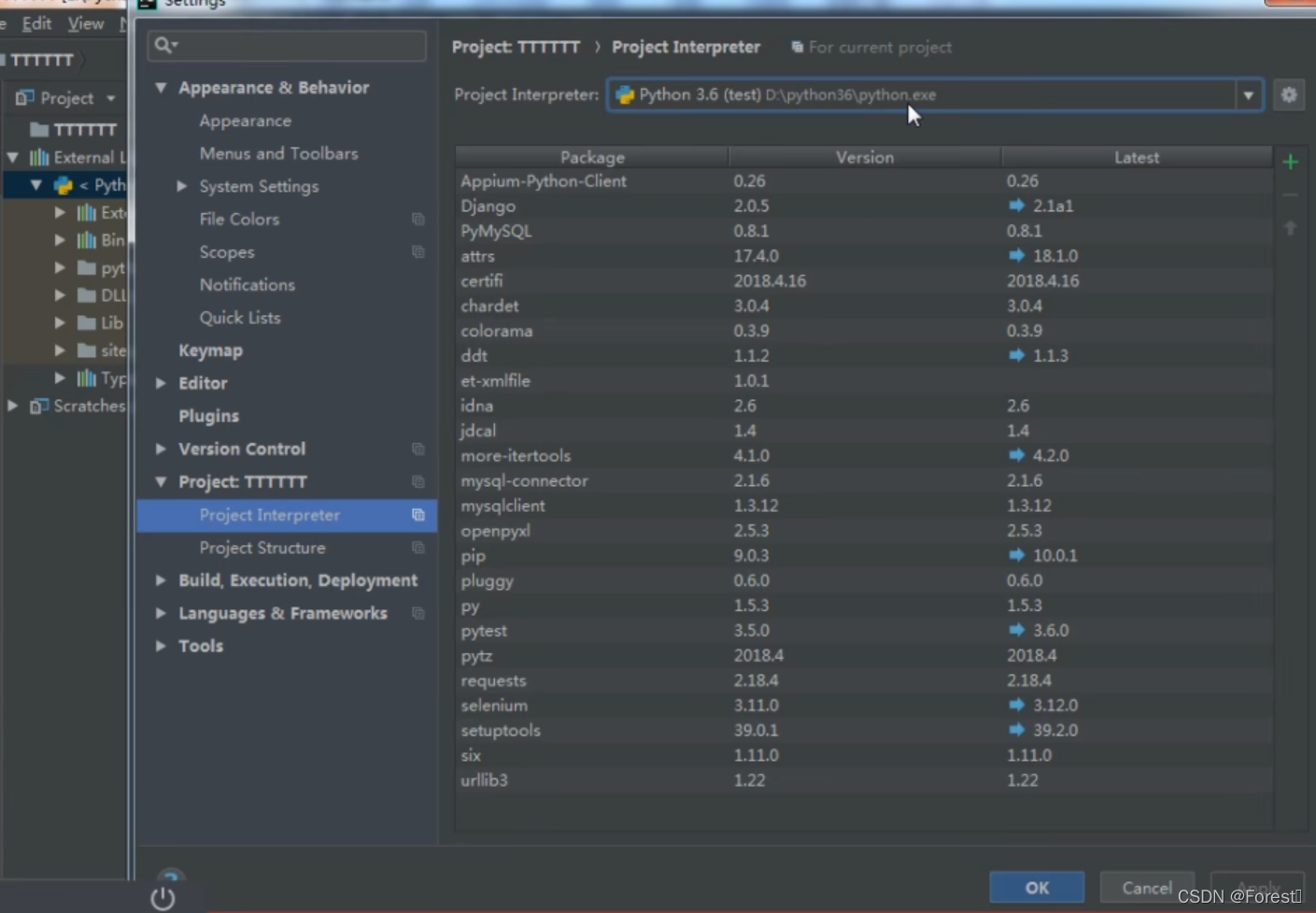1316x913 pixels.
Task: Click copy icon beside Scopes
Action: (x=417, y=251)
